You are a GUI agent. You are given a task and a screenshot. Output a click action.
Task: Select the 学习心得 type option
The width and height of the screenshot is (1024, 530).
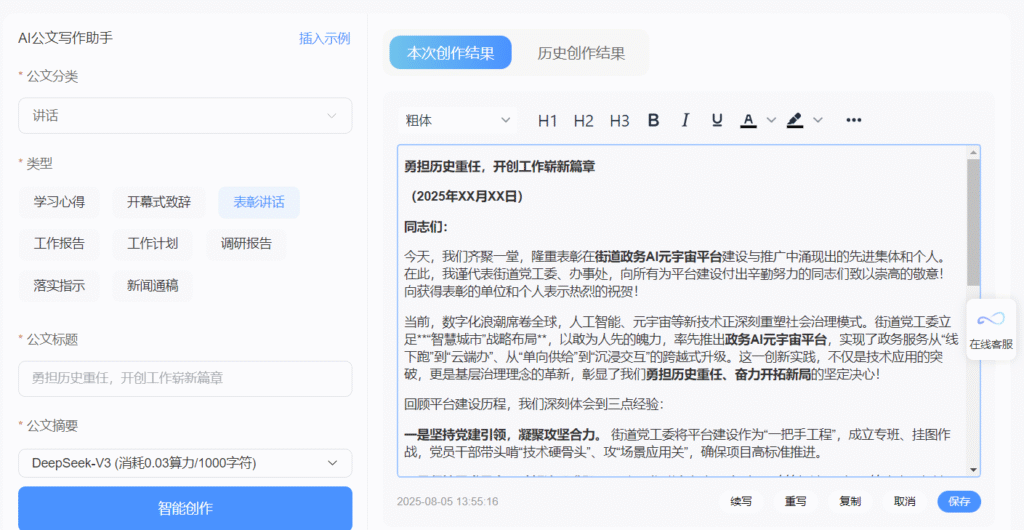pyautogui.click(x=59, y=202)
